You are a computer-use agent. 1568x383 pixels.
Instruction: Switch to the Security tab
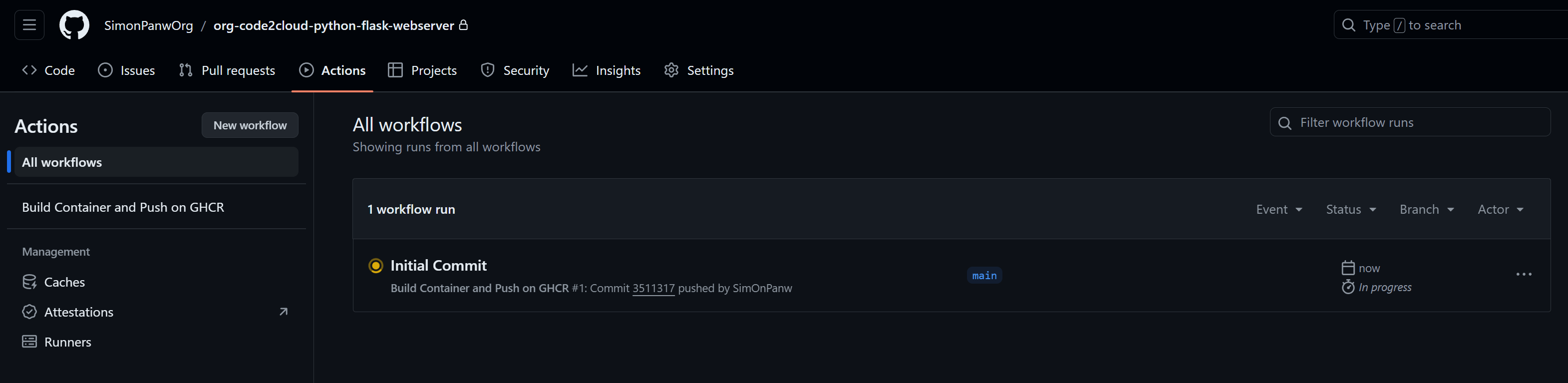click(515, 70)
